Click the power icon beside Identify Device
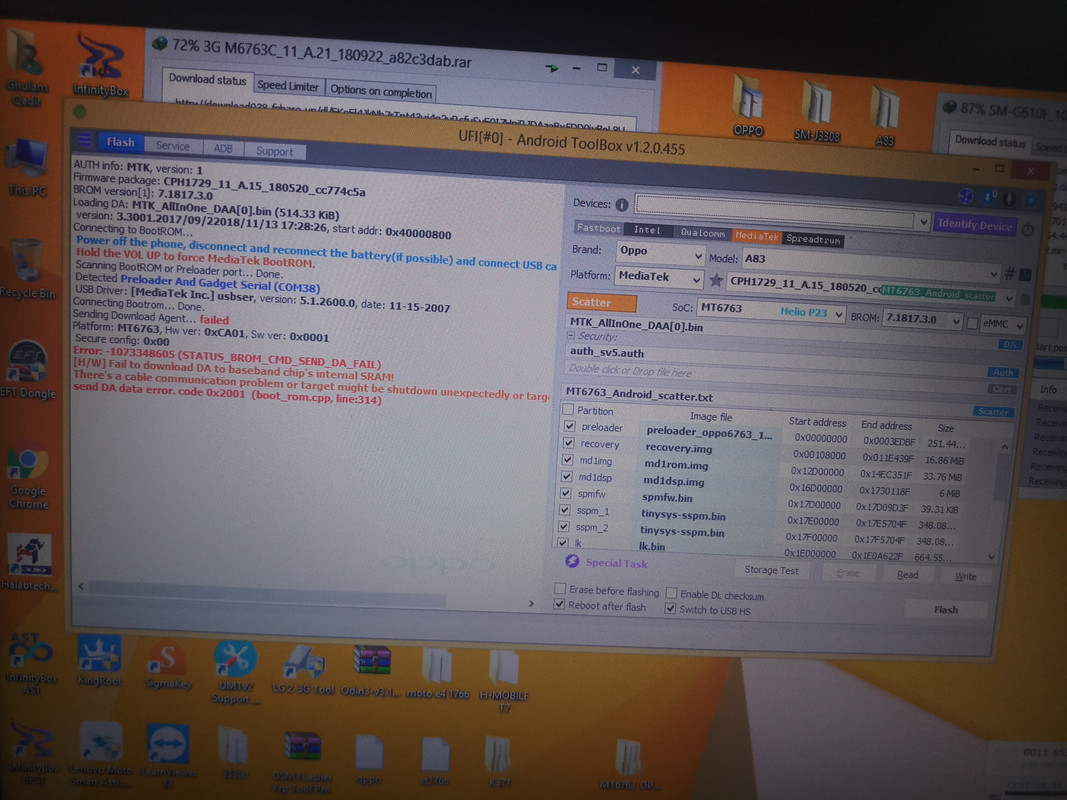This screenshot has width=1067, height=800. 1028,229
